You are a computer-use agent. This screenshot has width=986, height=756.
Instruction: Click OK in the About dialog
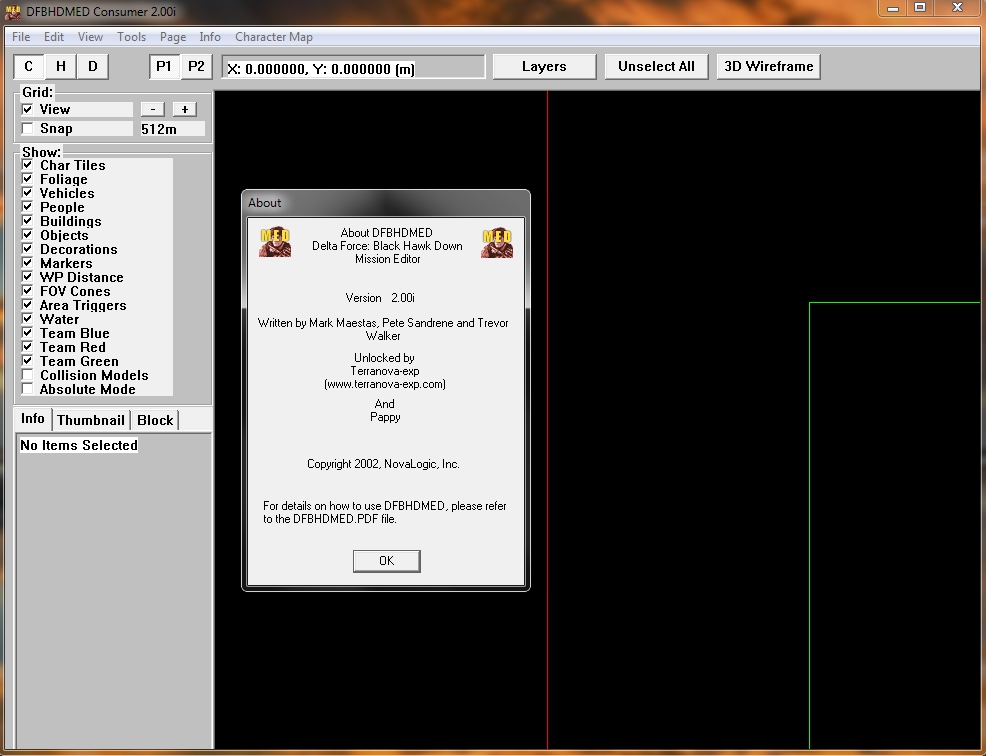pos(387,561)
